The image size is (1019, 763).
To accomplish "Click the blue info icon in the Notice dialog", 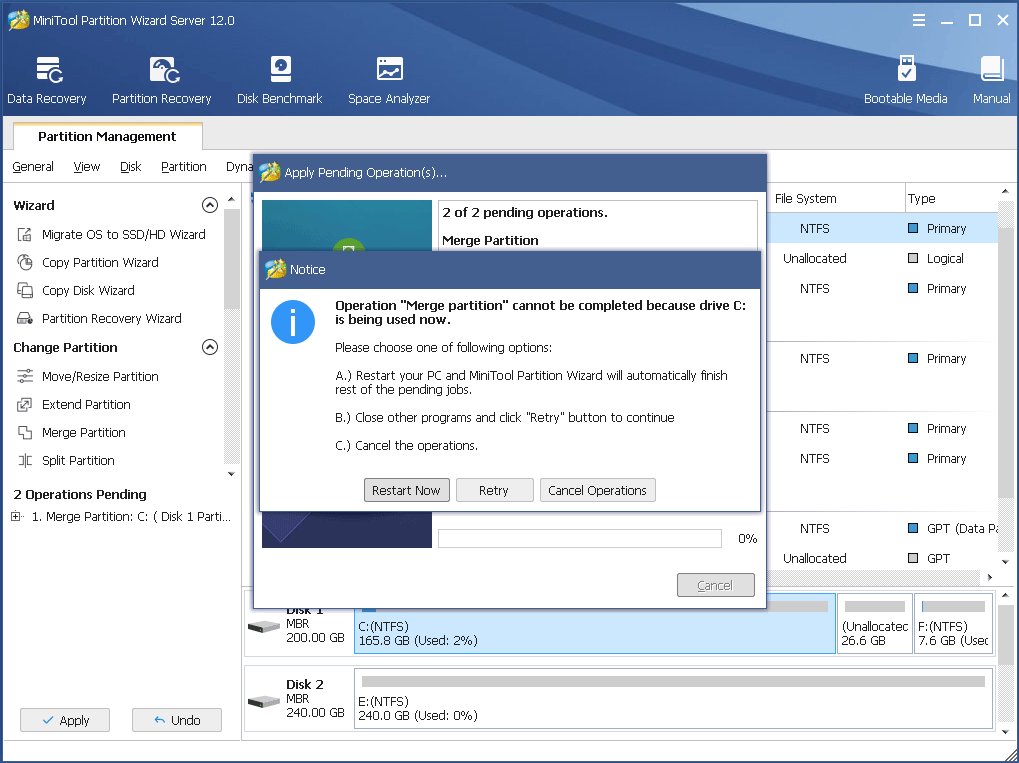I will [x=293, y=322].
